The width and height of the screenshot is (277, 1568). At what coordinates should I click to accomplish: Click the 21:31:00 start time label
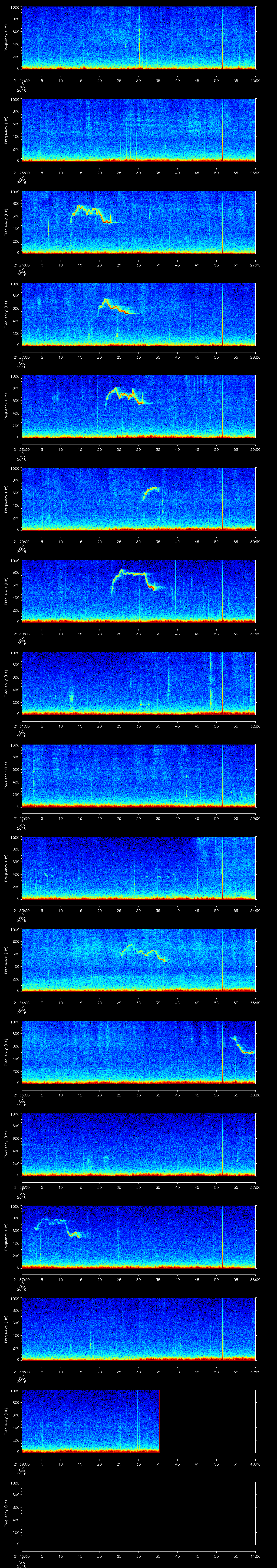21,726
